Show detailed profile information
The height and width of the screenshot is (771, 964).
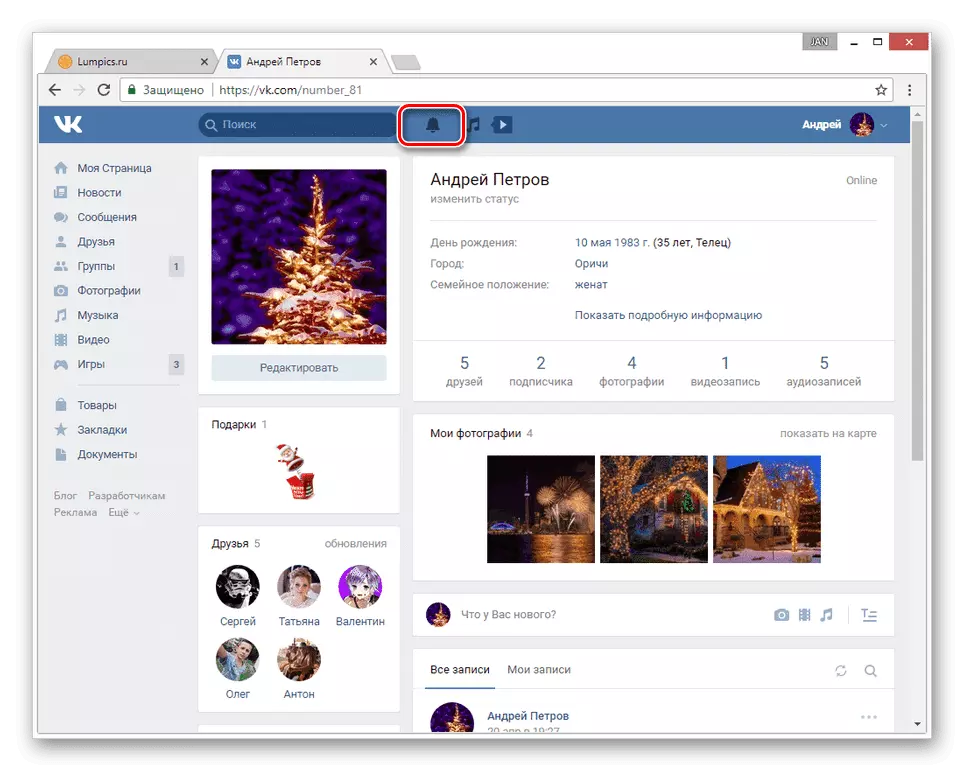(x=668, y=315)
